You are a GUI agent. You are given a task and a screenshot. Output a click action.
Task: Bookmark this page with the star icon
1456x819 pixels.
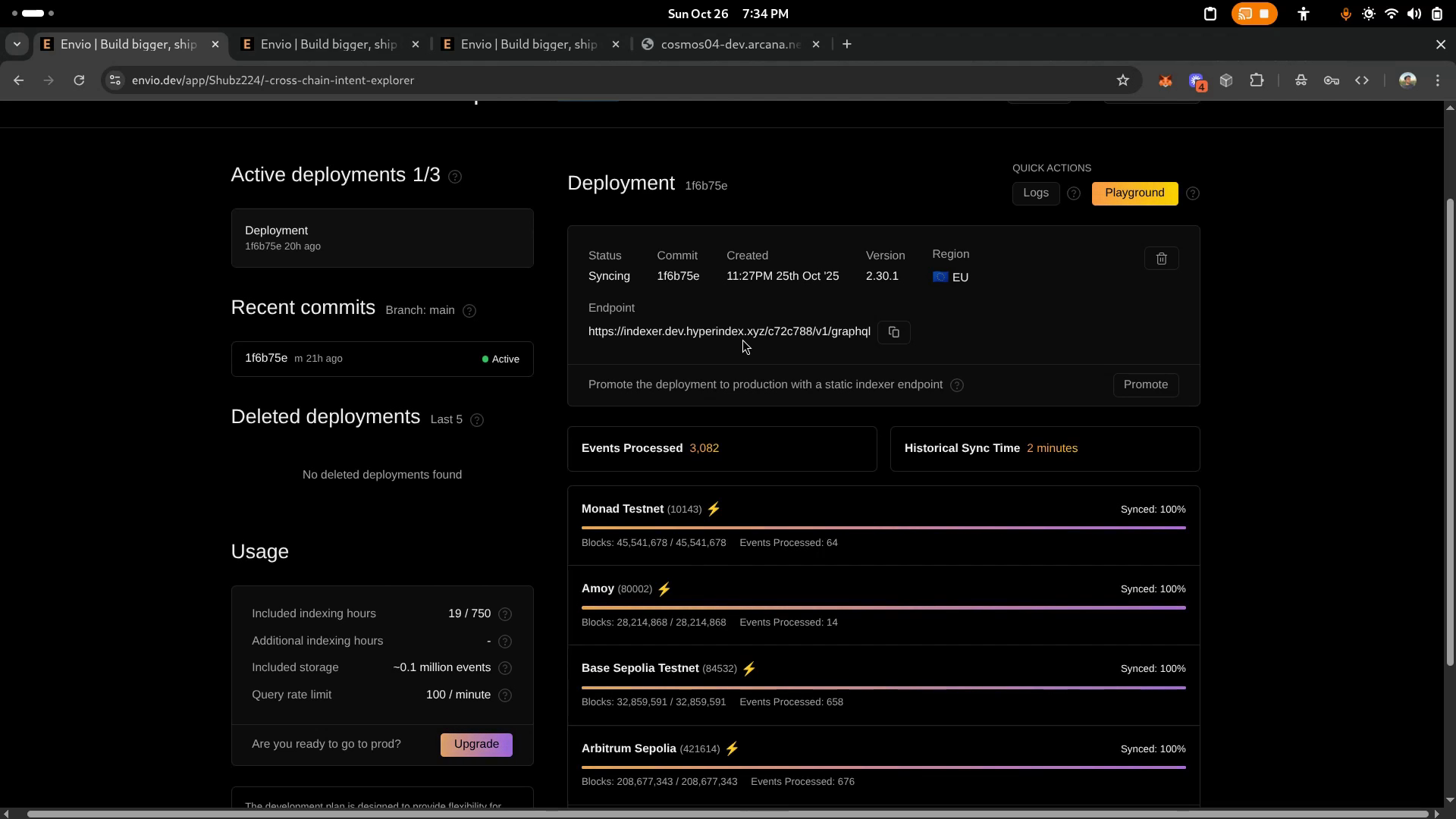coord(1123,80)
